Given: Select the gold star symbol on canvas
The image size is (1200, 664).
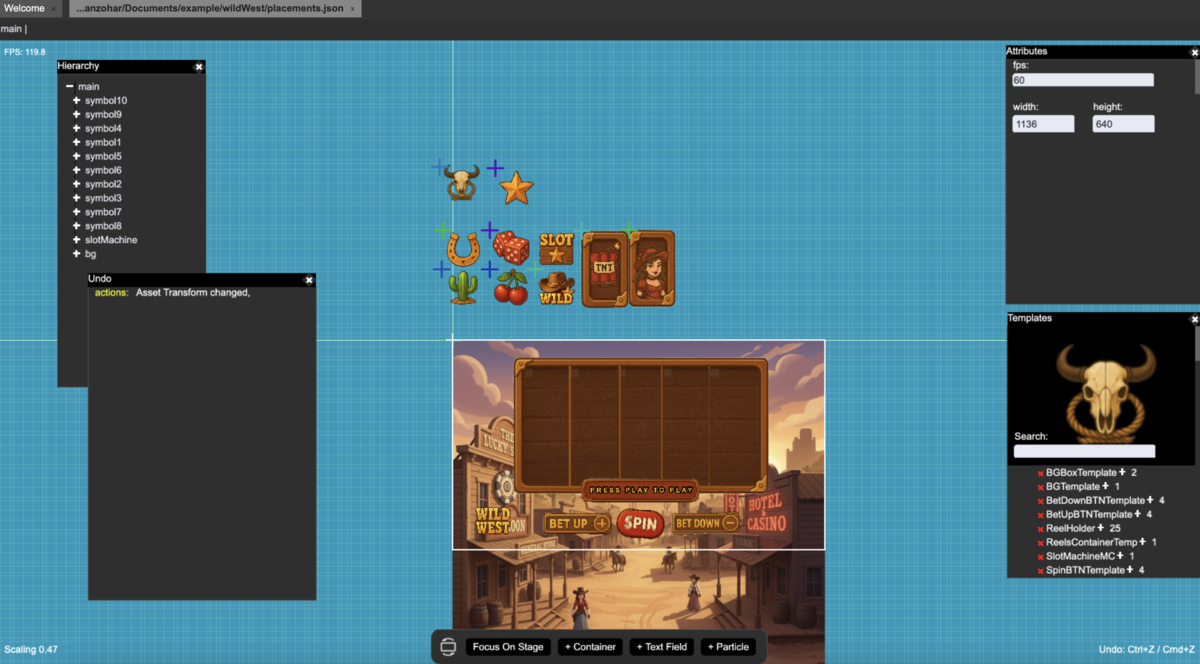Looking at the screenshot, I should tap(516, 187).
